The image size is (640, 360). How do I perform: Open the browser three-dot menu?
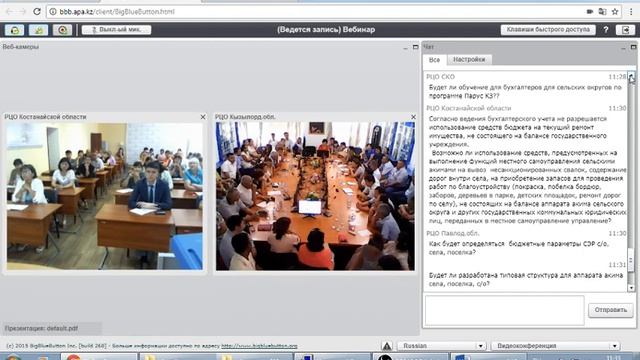pos(631,12)
